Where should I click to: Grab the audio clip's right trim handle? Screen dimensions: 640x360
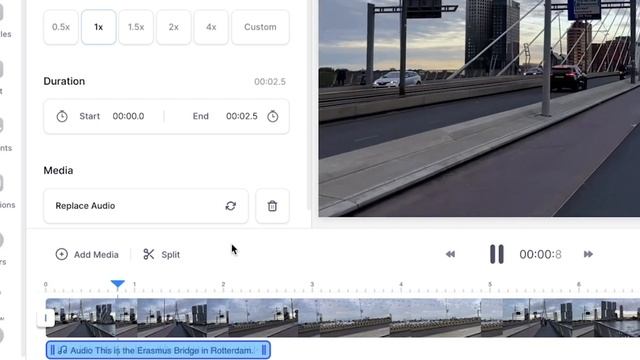tap(264, 350)
